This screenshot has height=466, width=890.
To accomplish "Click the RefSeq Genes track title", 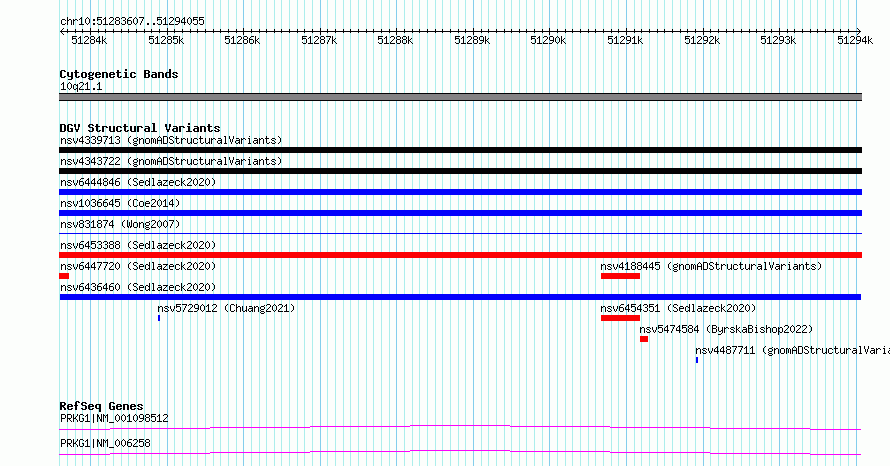I will coord(101,406).
